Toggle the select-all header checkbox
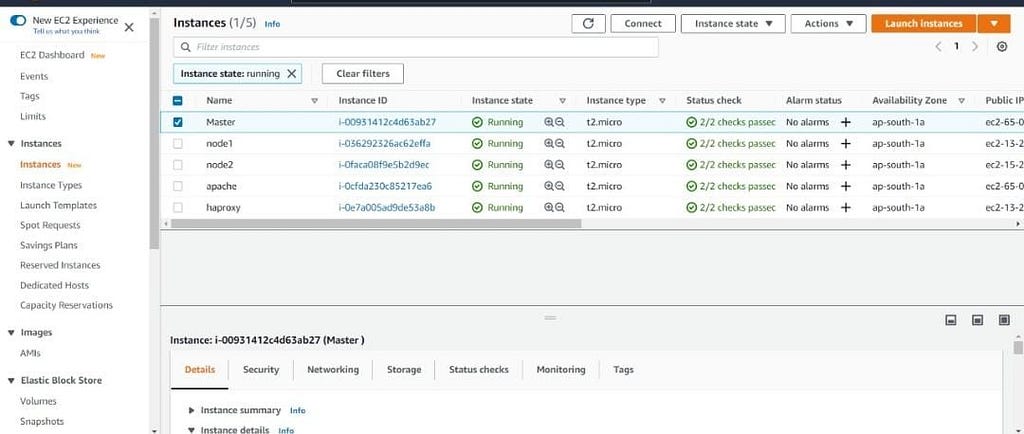This screenshot has height=434, width=1024. (178, 101)
